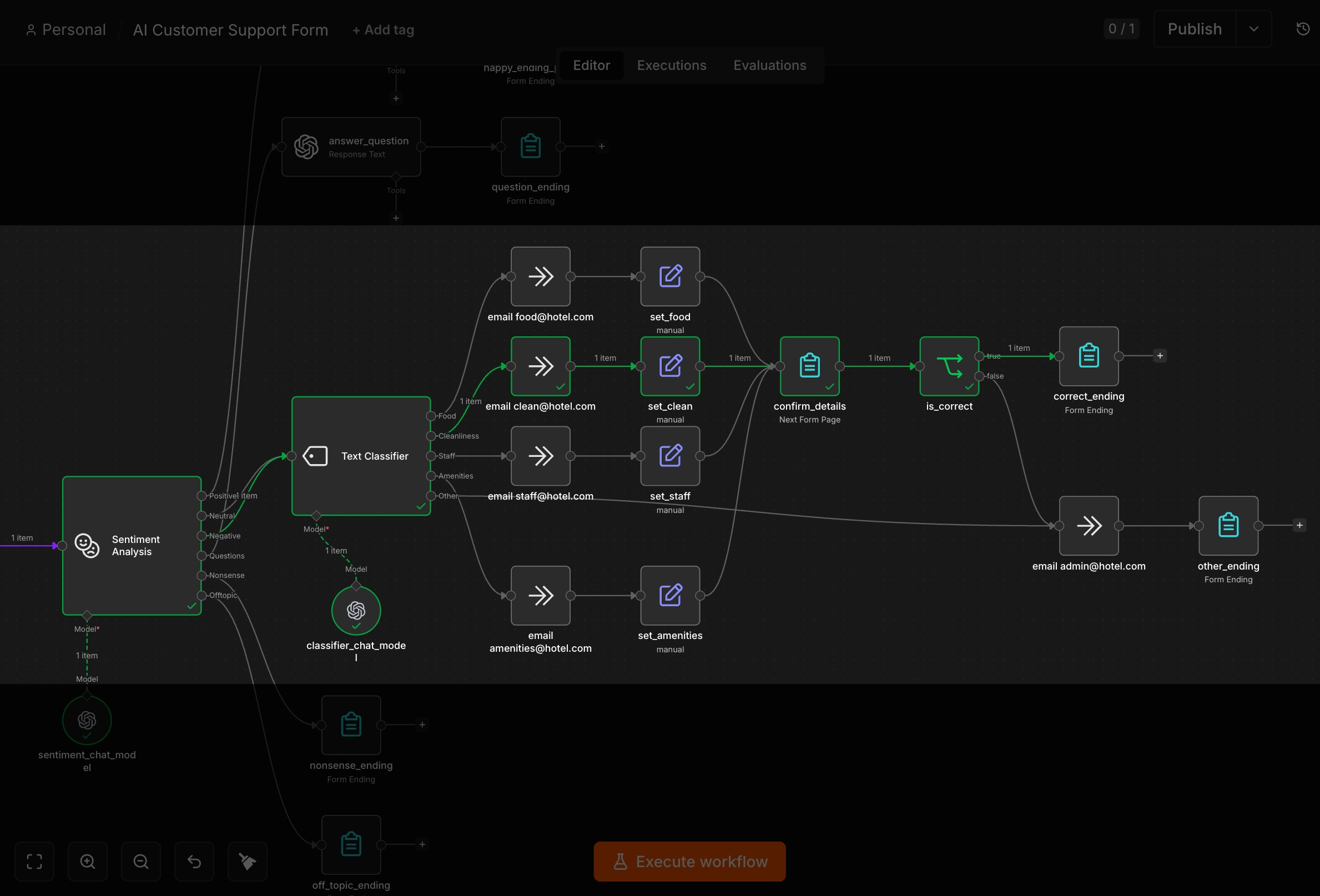Open the confirm_details form node
The image size is (1320, 896).
click(809, 366)
